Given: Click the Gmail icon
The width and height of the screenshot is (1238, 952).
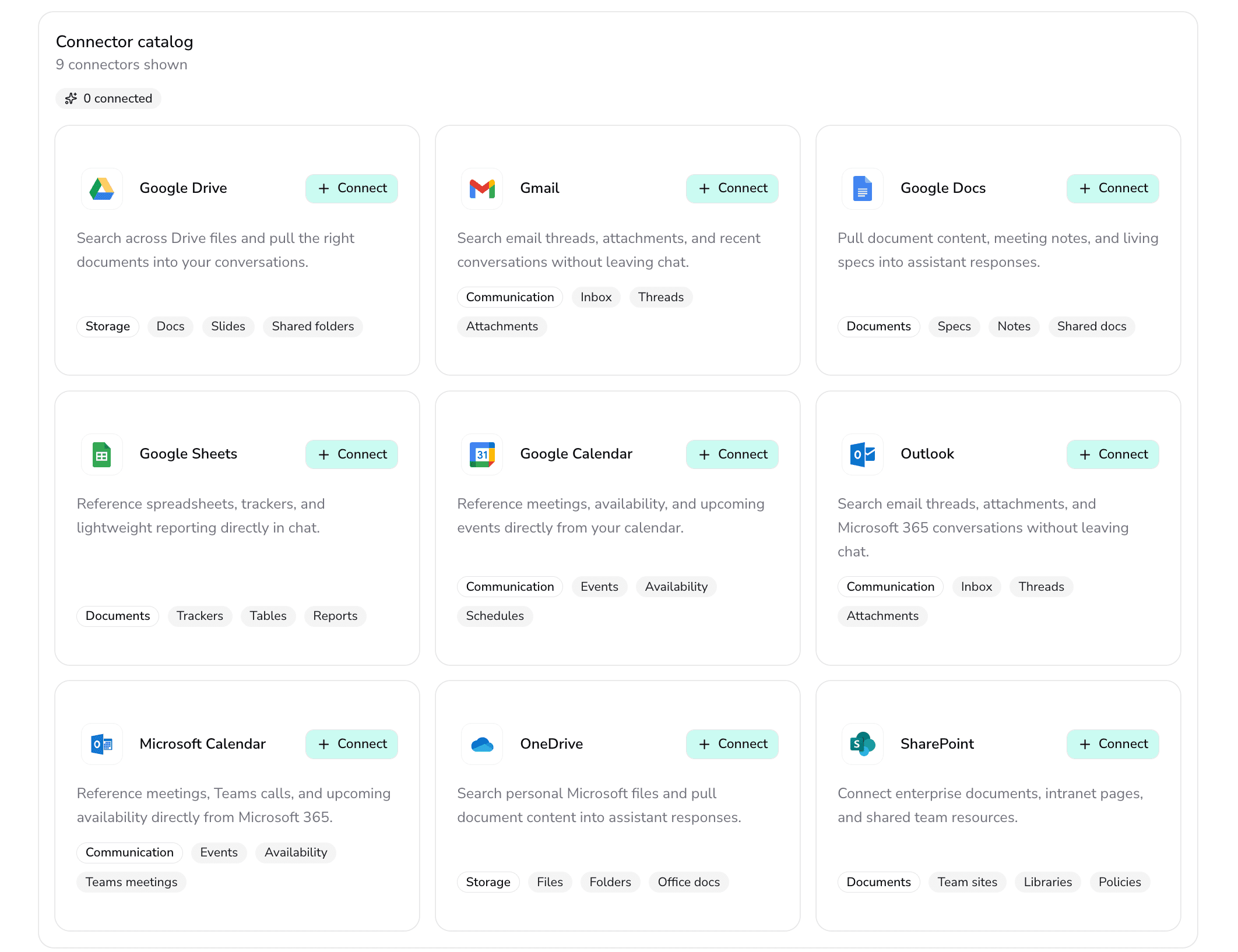Looking at the screenshot, I should coord(482,188).
